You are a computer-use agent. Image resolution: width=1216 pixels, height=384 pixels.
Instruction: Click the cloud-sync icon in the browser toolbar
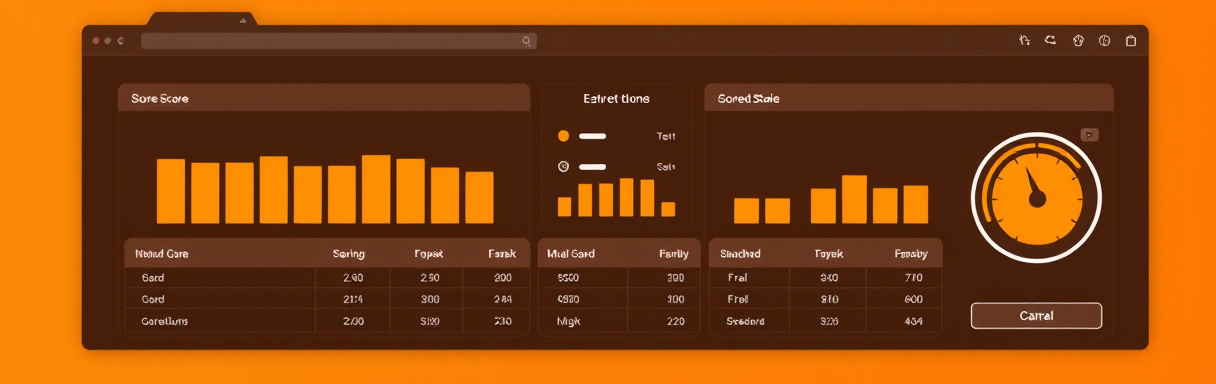click(1051, 41)
